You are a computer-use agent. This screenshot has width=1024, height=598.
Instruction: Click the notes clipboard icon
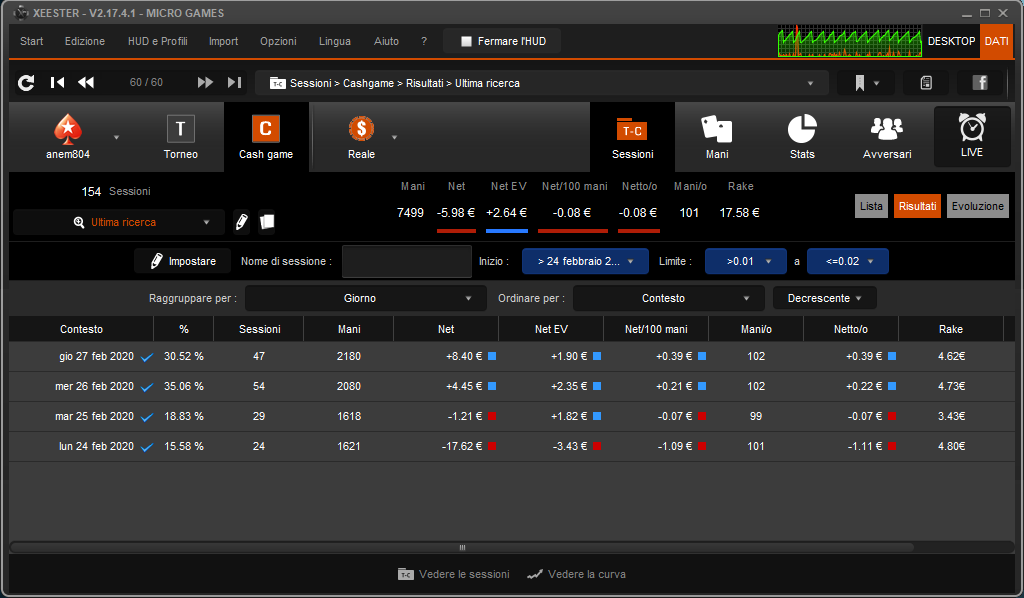pos(926,83)
